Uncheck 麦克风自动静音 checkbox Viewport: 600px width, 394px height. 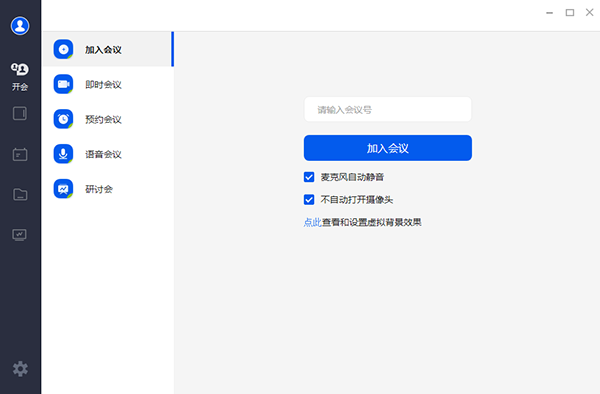pyautogui.click(x=309, y=177)
